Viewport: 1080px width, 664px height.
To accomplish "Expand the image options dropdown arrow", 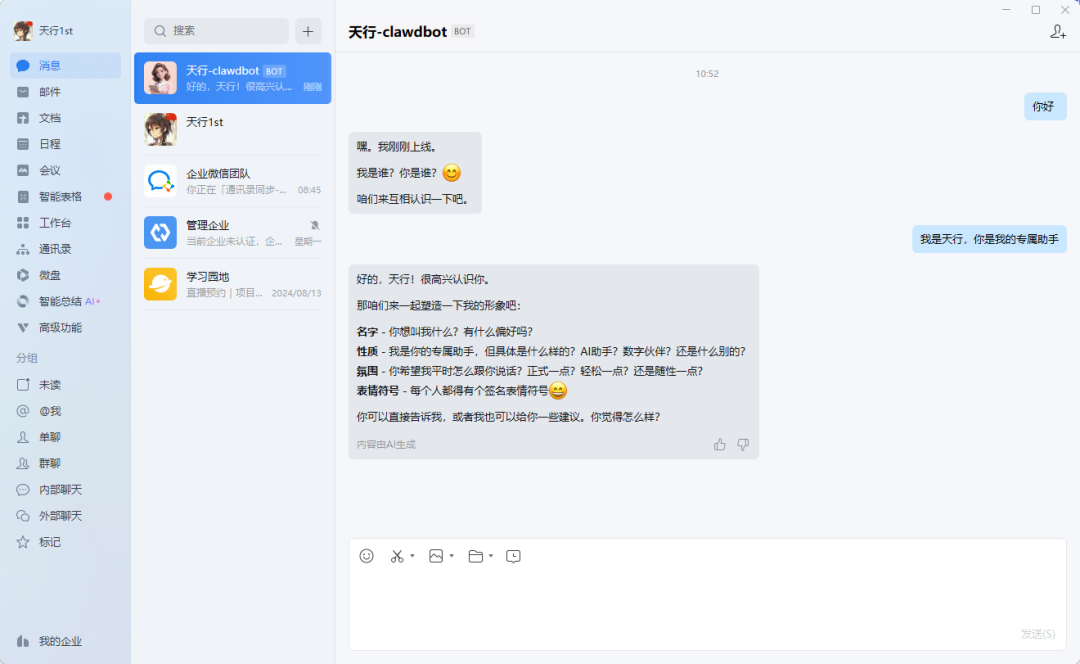I will pyautogui.click(x=452, y=556).
